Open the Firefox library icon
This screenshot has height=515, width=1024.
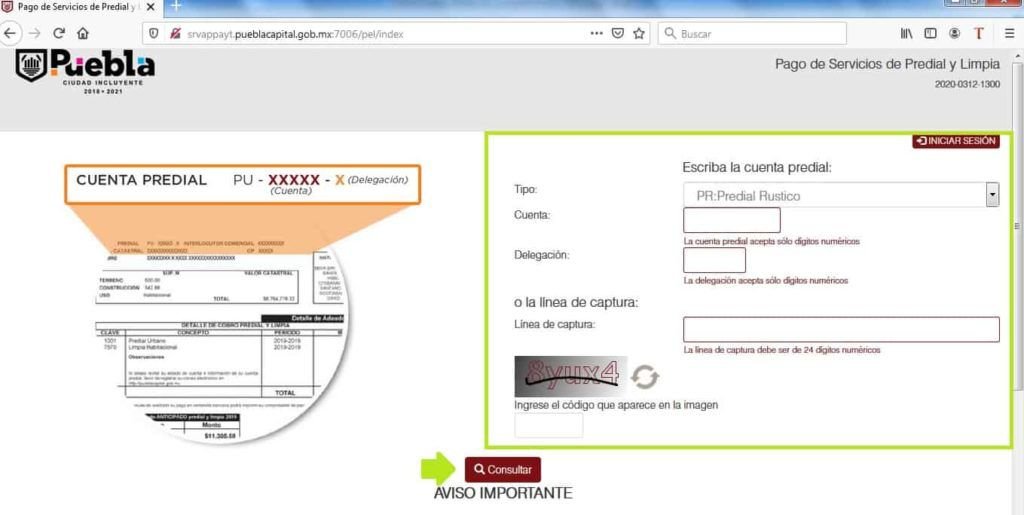click(x=907, y=33)
